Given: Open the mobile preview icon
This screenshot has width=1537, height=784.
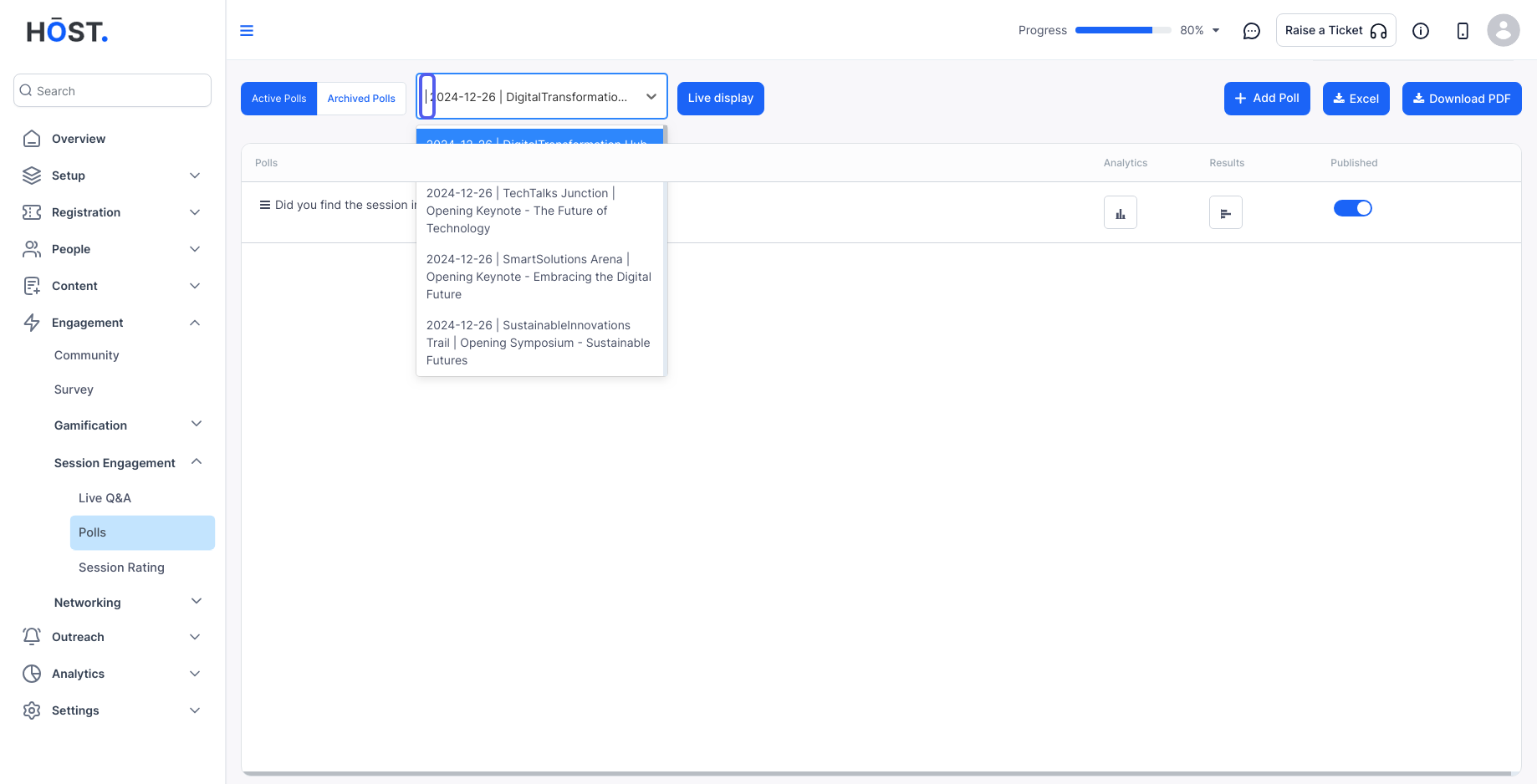Looking at the screenshot, I should (x=1463, y=31).
